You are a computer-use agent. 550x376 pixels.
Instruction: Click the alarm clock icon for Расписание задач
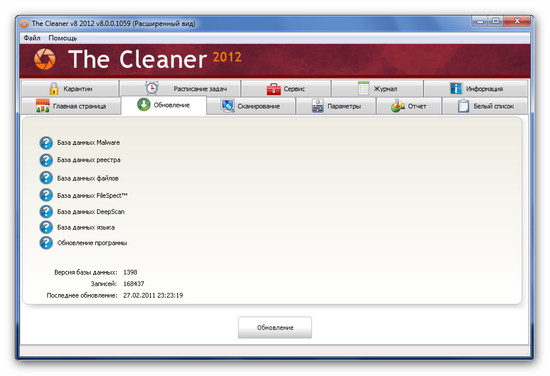pos(152,88)
